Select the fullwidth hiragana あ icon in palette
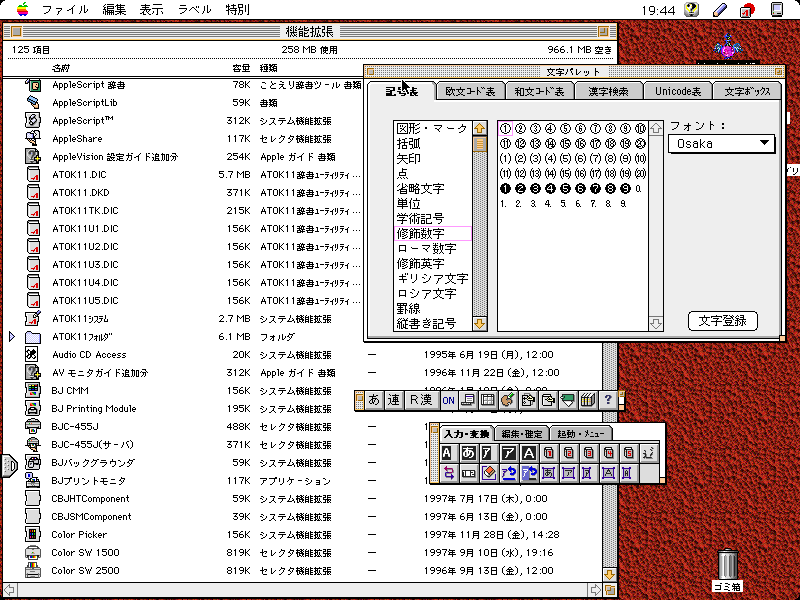The width and height of the screenshot is (800, 600). pos(468,453)
